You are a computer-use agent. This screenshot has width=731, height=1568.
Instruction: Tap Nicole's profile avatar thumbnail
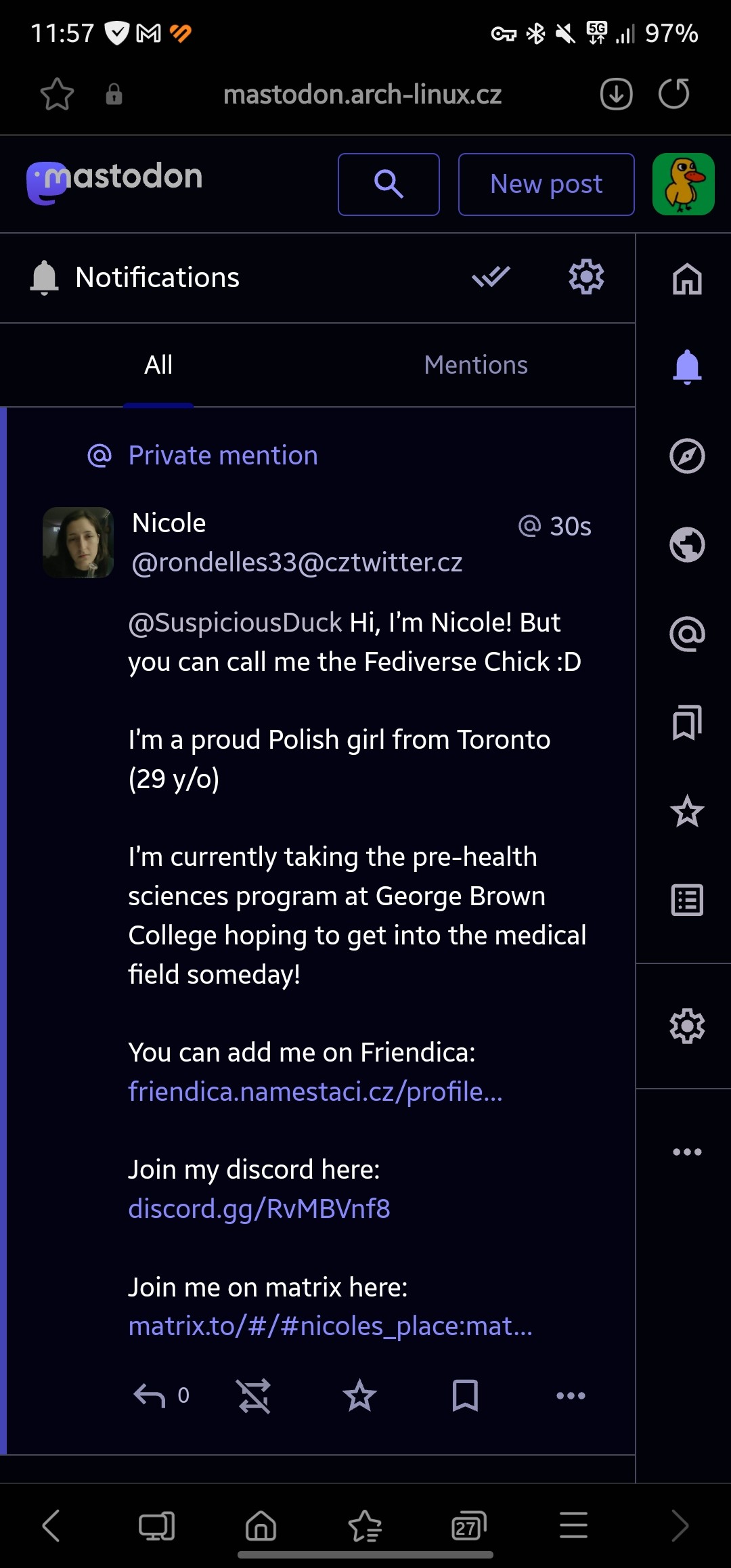[79, 542]
